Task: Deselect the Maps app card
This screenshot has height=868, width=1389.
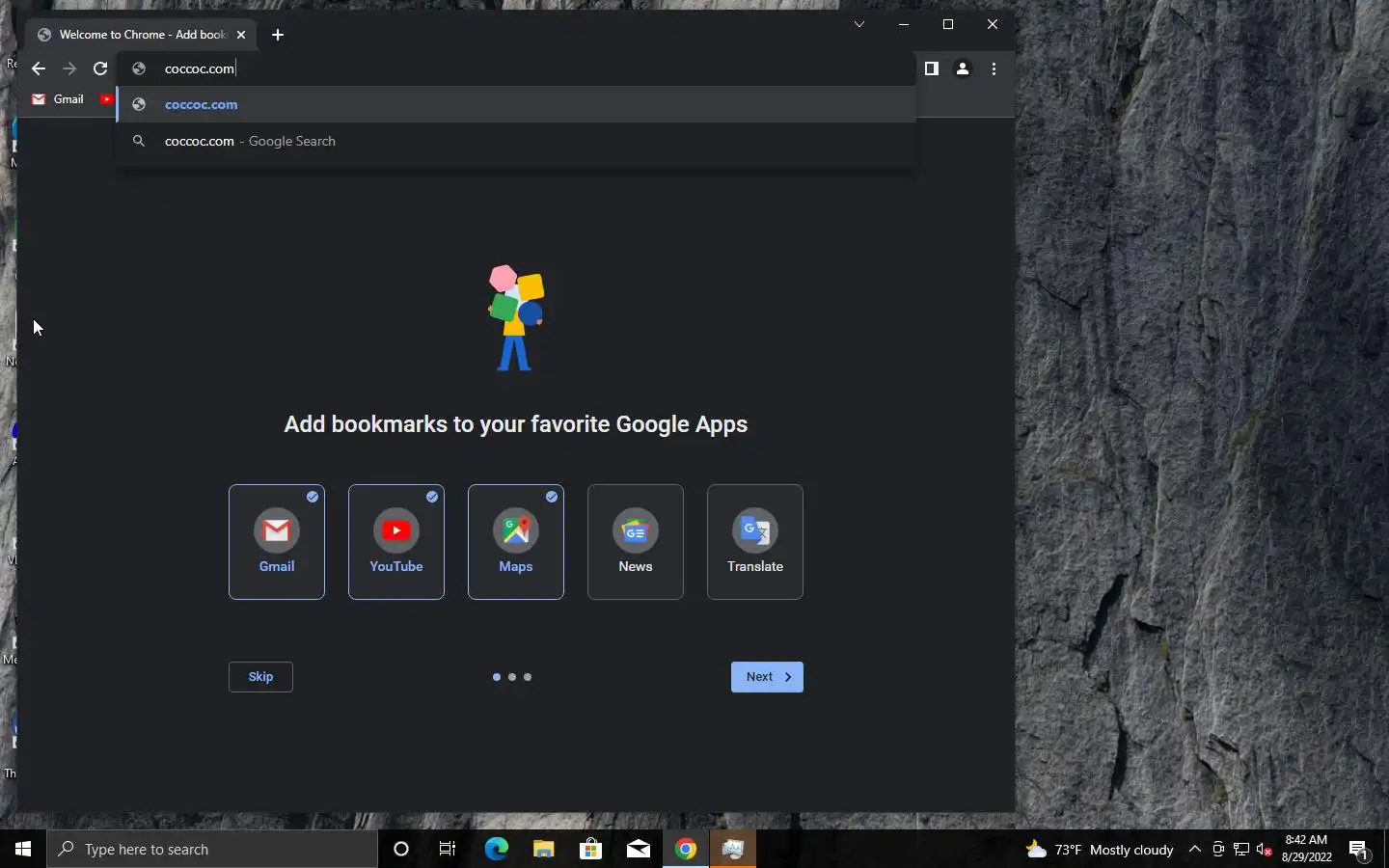Action: tap(516, 542)
